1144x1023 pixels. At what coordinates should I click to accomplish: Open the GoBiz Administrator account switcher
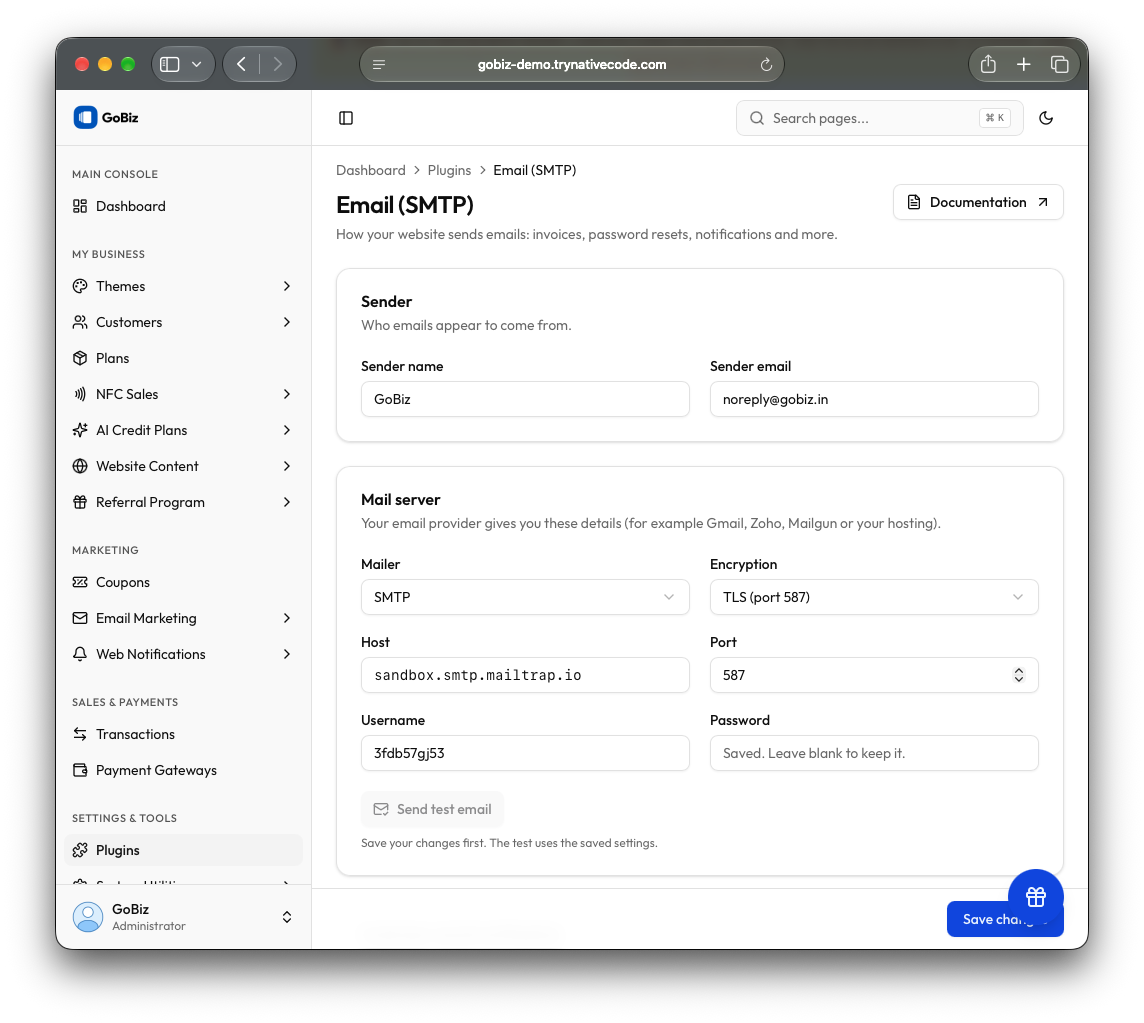184,917
